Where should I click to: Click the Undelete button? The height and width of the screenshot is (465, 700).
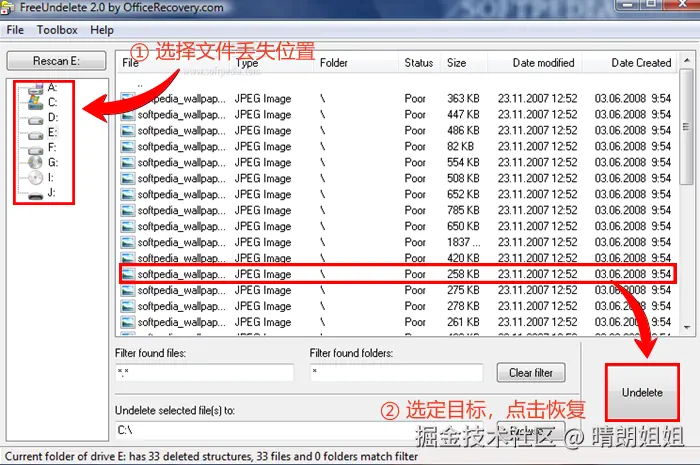tap(642, 393)
